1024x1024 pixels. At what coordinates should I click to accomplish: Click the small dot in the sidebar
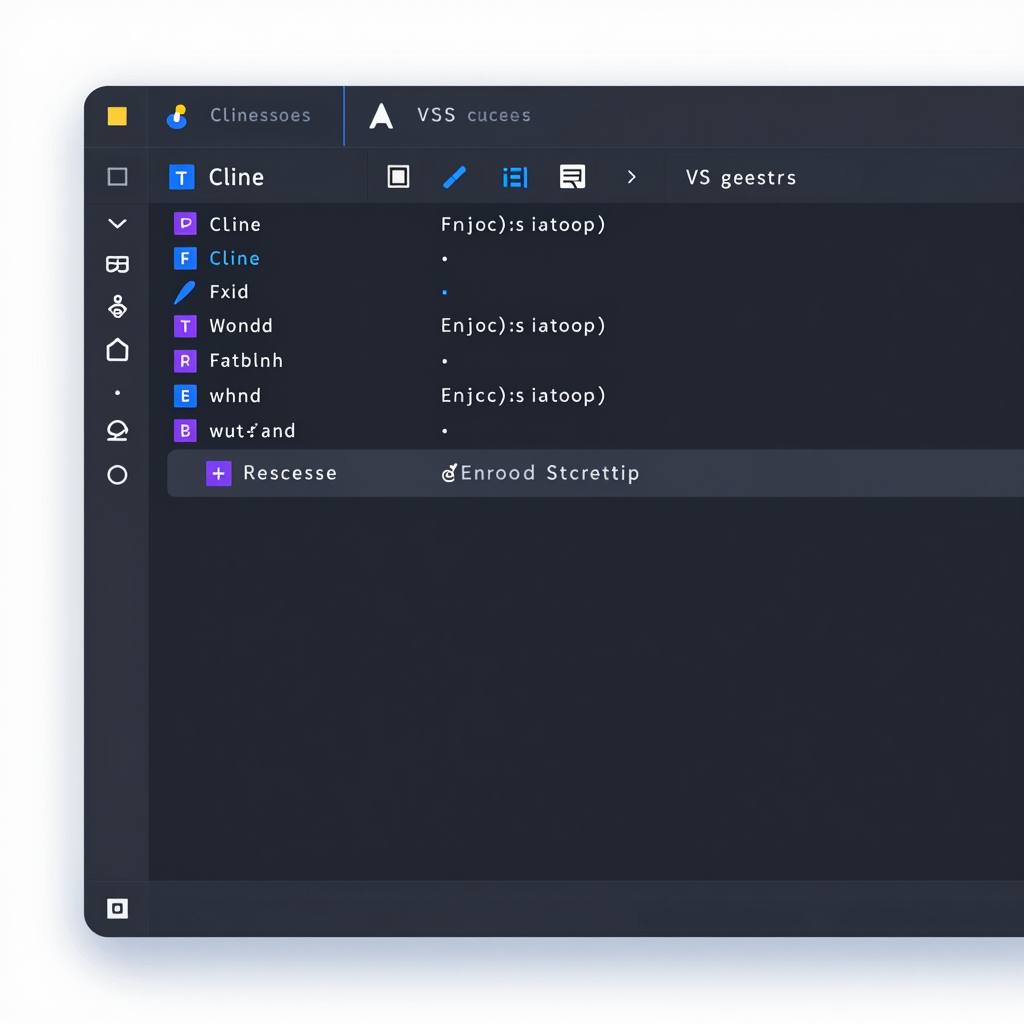click(x=118, y=393)
